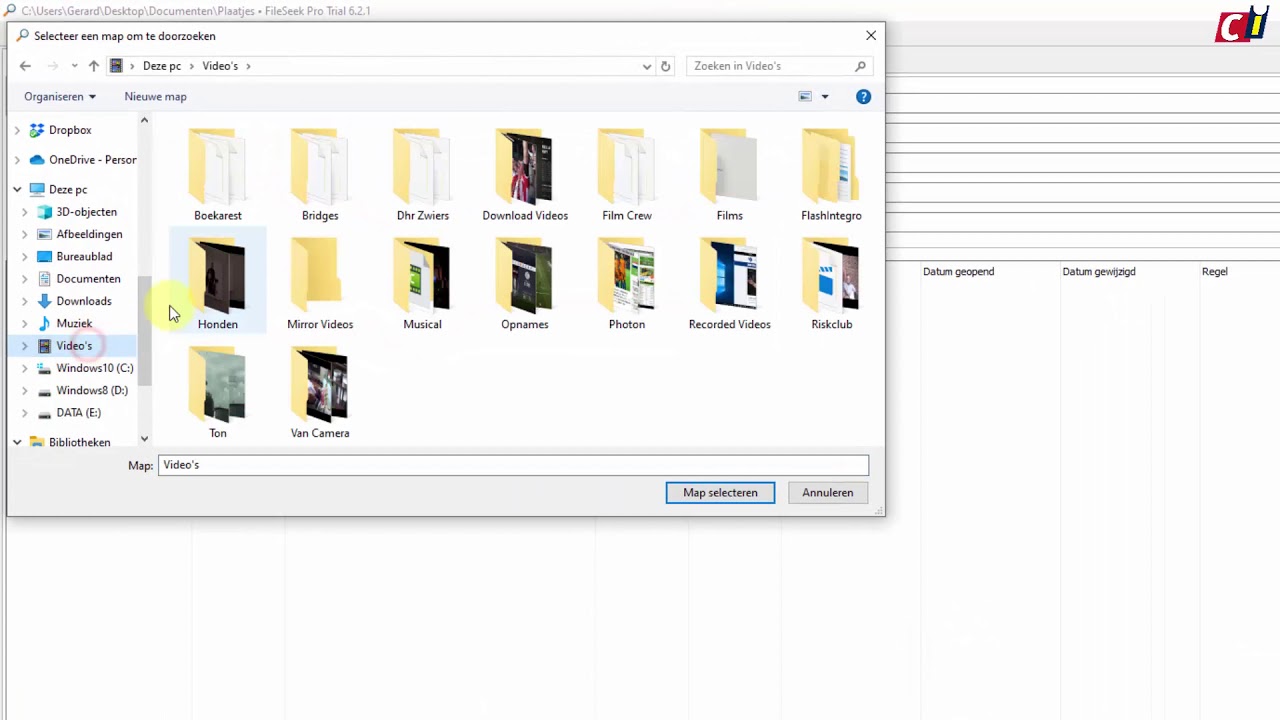Image resolution: width=1280 pixels, height=720 pixels.
Task: Select Dropbox in the navigation tree
Action: click(70, 130)
